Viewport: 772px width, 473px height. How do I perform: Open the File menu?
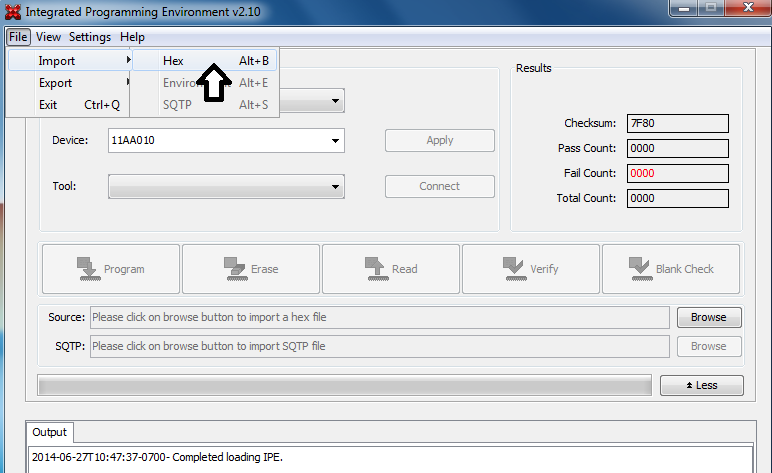tap(18, 37)
